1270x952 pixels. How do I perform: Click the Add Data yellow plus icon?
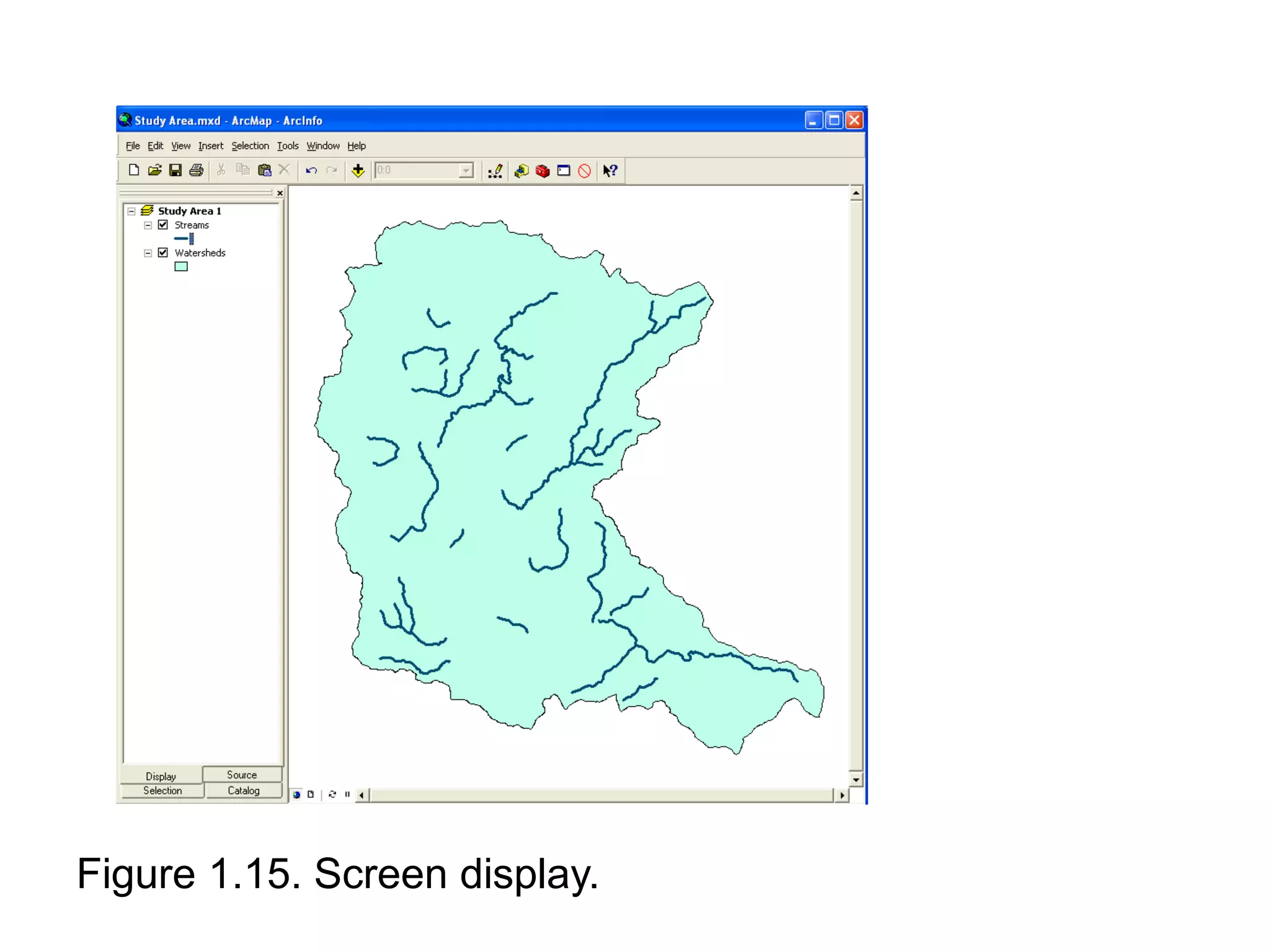tap(358, 170)
